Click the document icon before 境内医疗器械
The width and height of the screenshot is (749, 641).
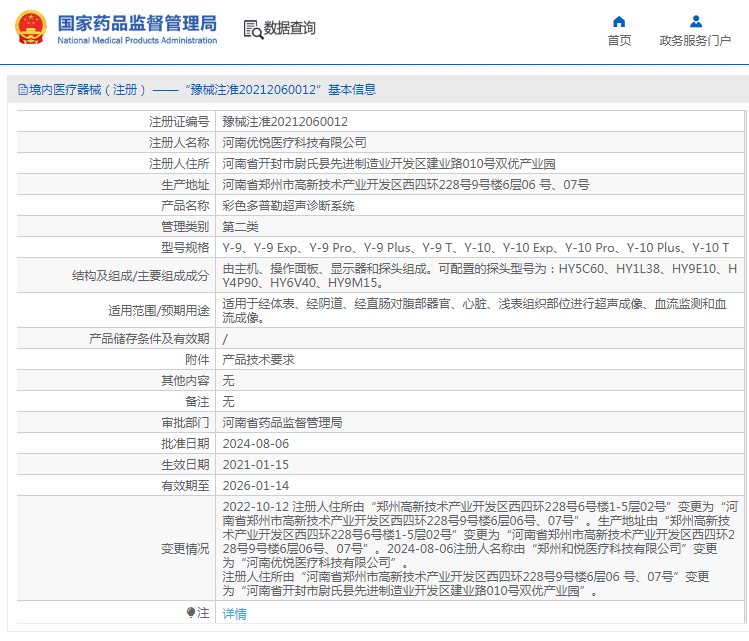coord(21,90)
